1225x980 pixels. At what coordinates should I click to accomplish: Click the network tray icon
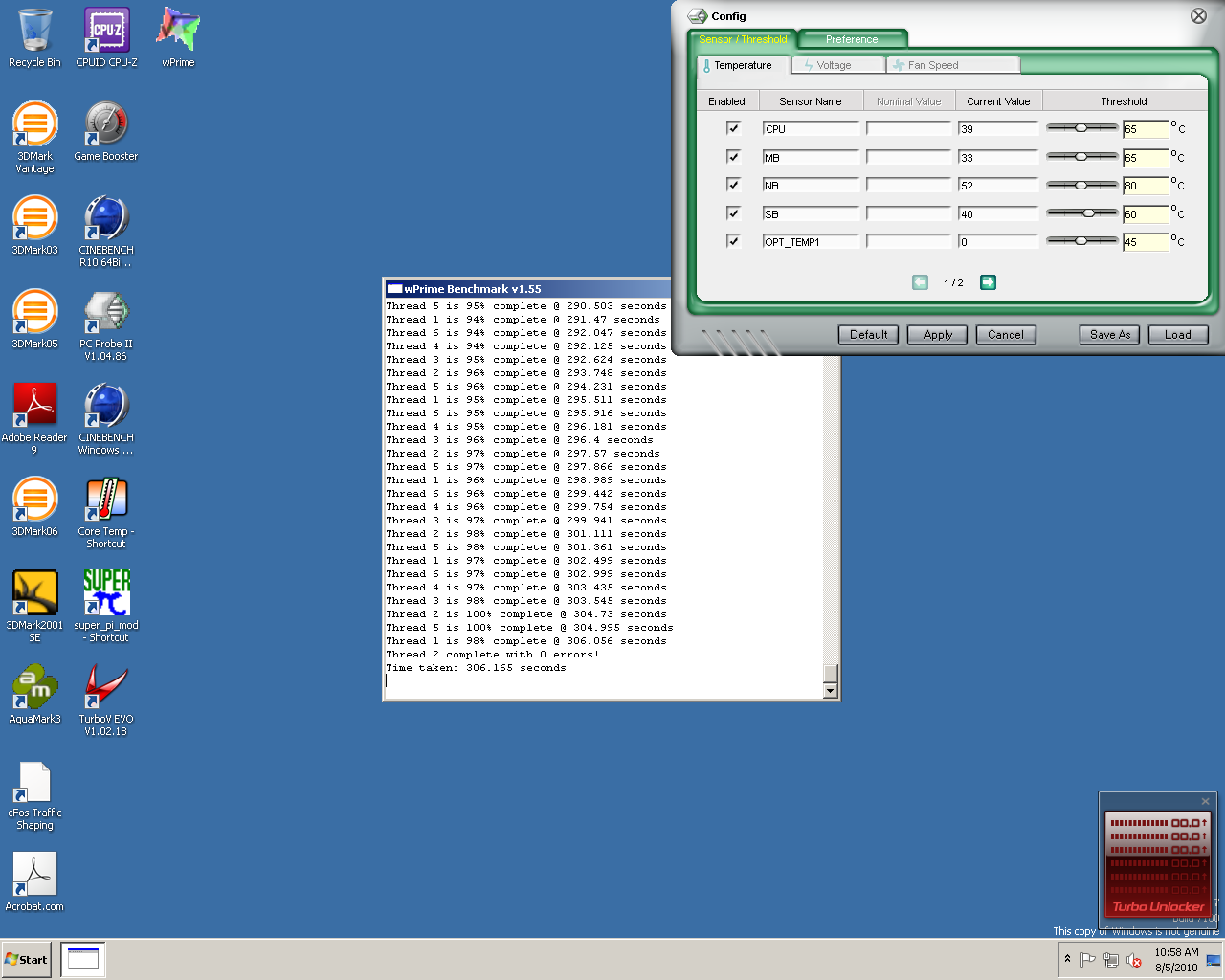pos(1110,960)
